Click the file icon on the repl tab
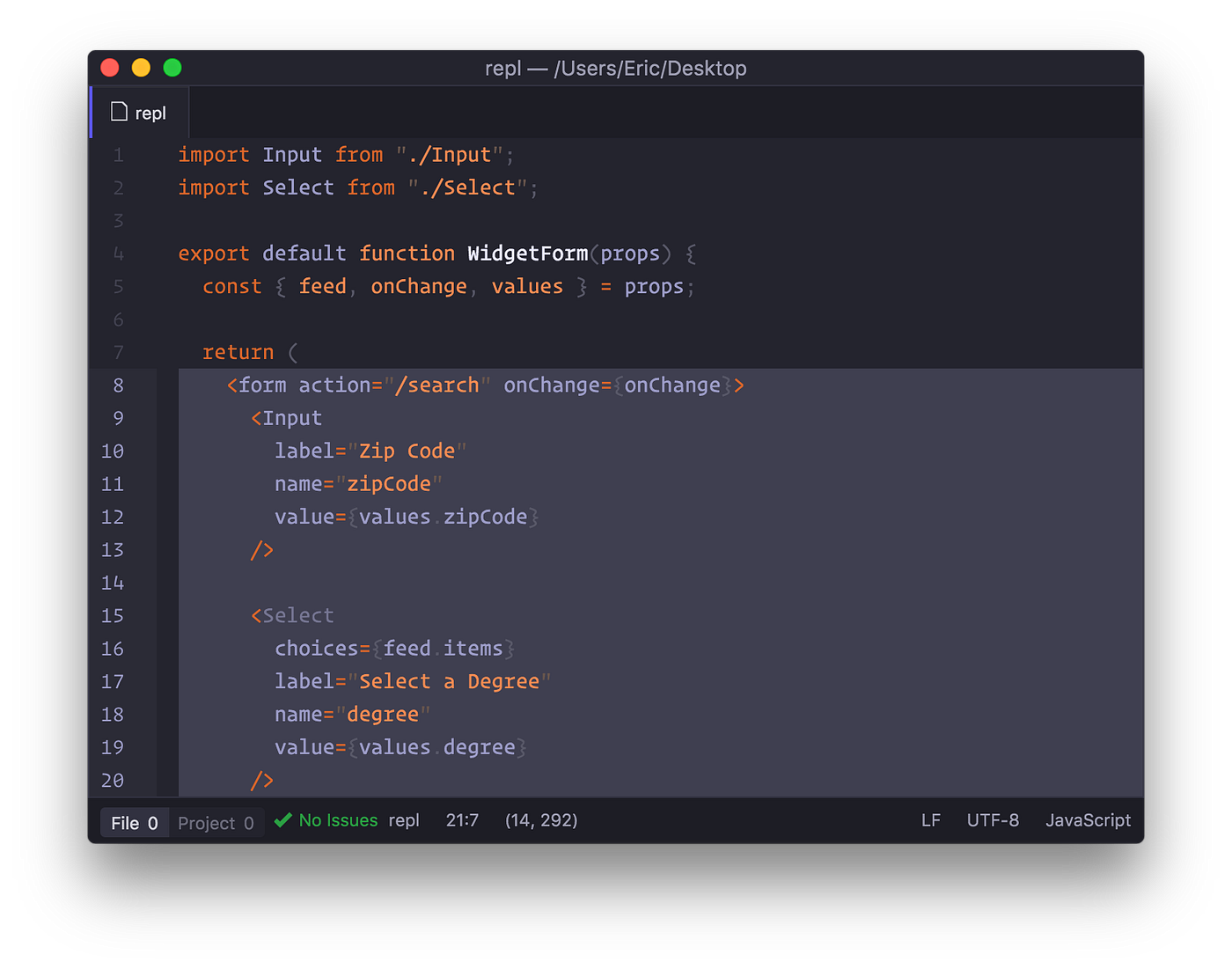1232x969 pixels. tap(118, 112)
